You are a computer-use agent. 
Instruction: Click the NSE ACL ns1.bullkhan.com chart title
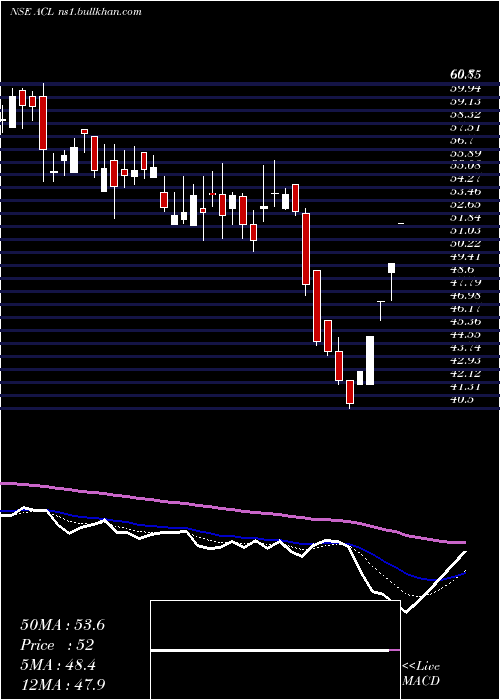coord(75,12)
